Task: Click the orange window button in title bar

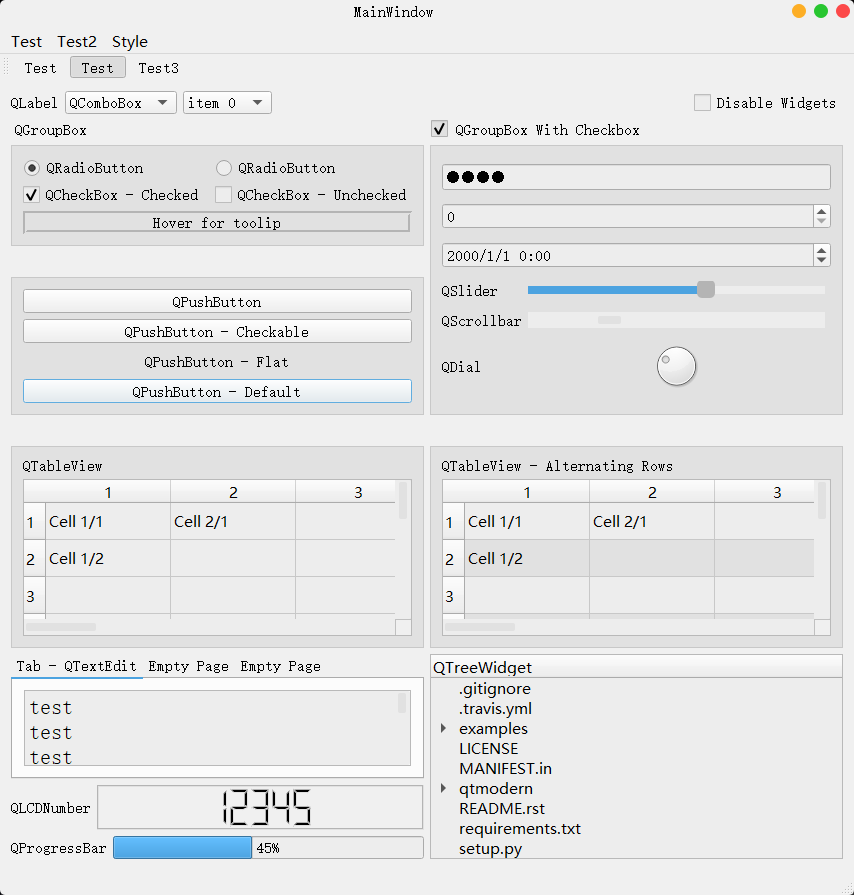Action: point(799,12)
